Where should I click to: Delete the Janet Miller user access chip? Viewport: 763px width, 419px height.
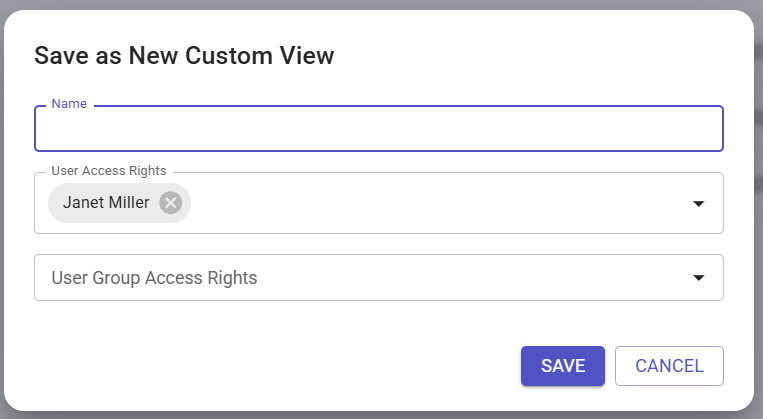click(x=171, y=203)
